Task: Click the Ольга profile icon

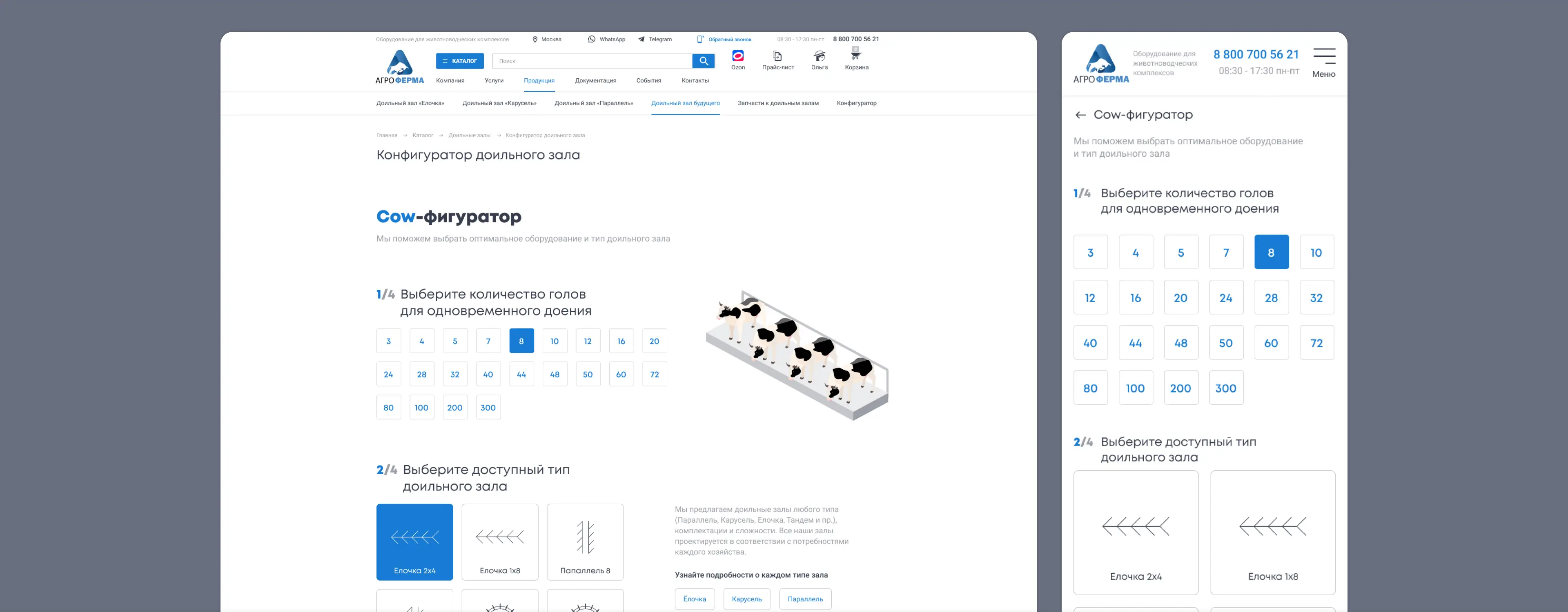Action: [x=819, y=57]
